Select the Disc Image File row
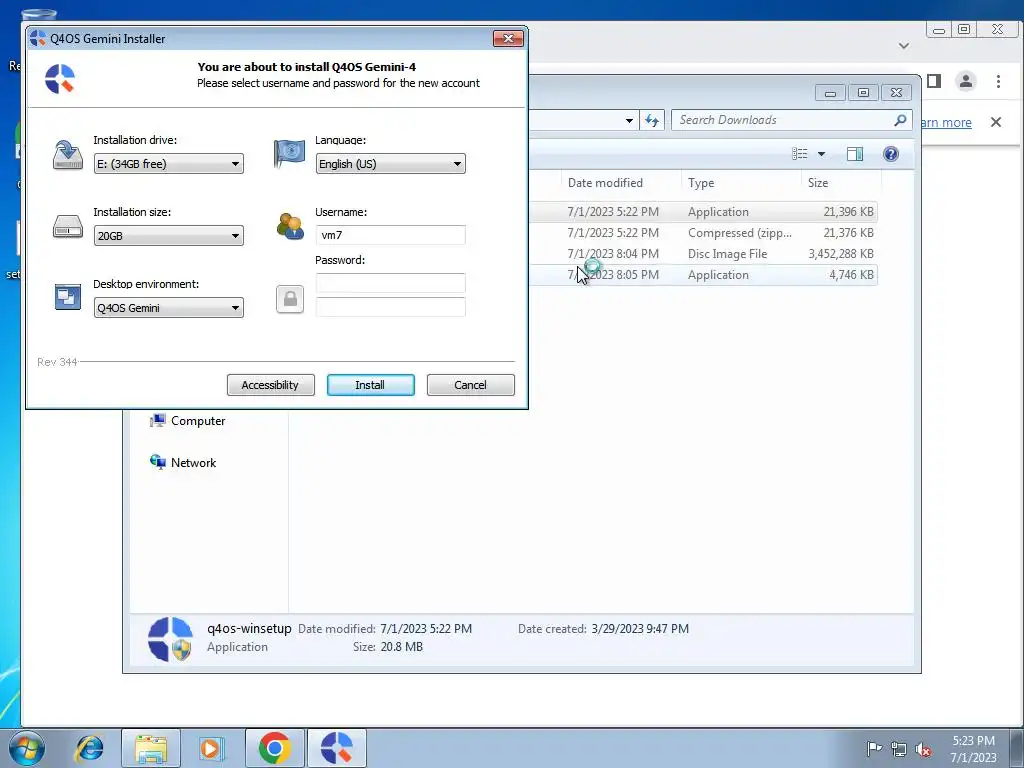The image size is (1024, 768). tap(703, 254)
